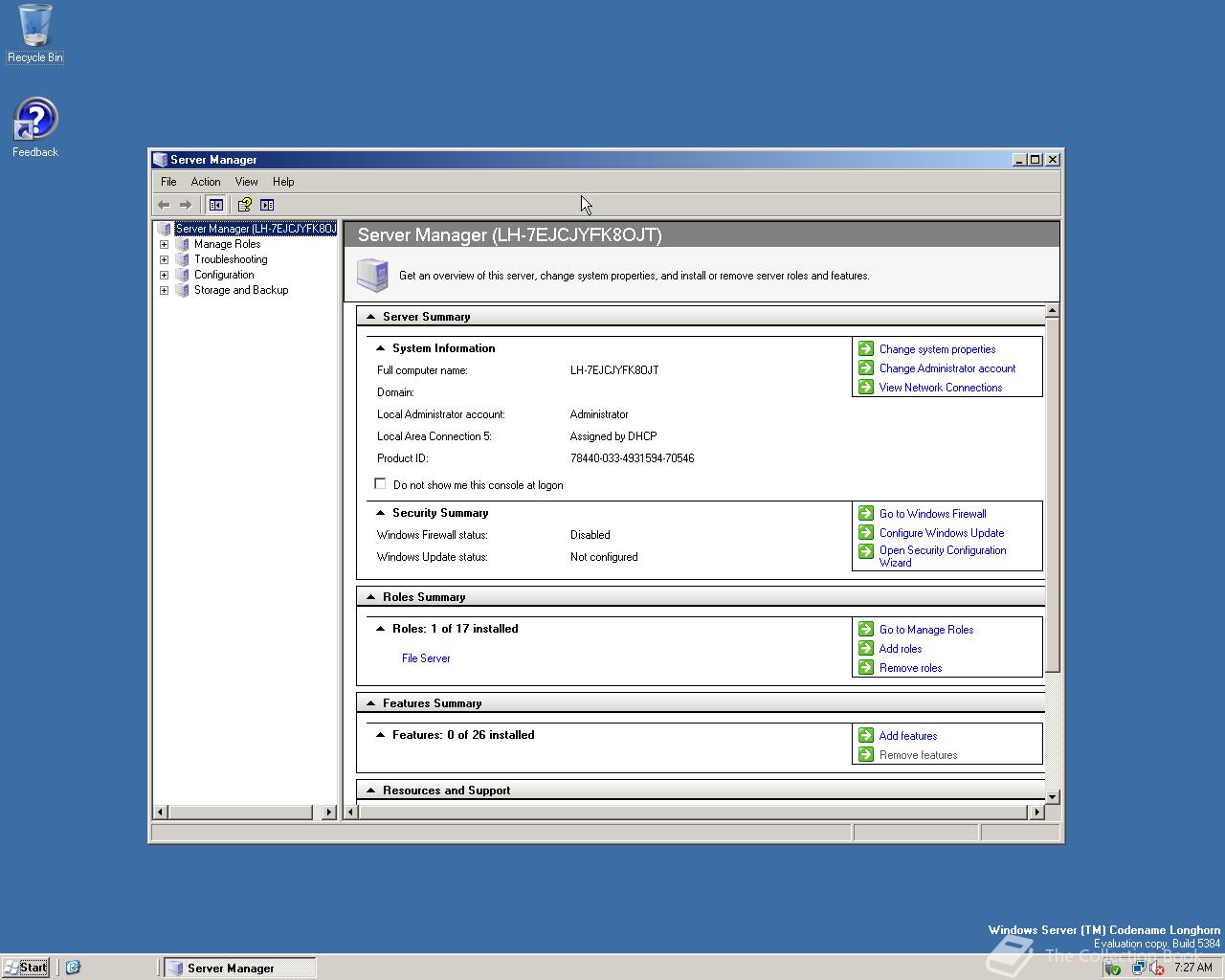Click the down arrow of the vertical scrollbar
1225x980 pixels.
pyautogui.click(x=1052, y=796)
